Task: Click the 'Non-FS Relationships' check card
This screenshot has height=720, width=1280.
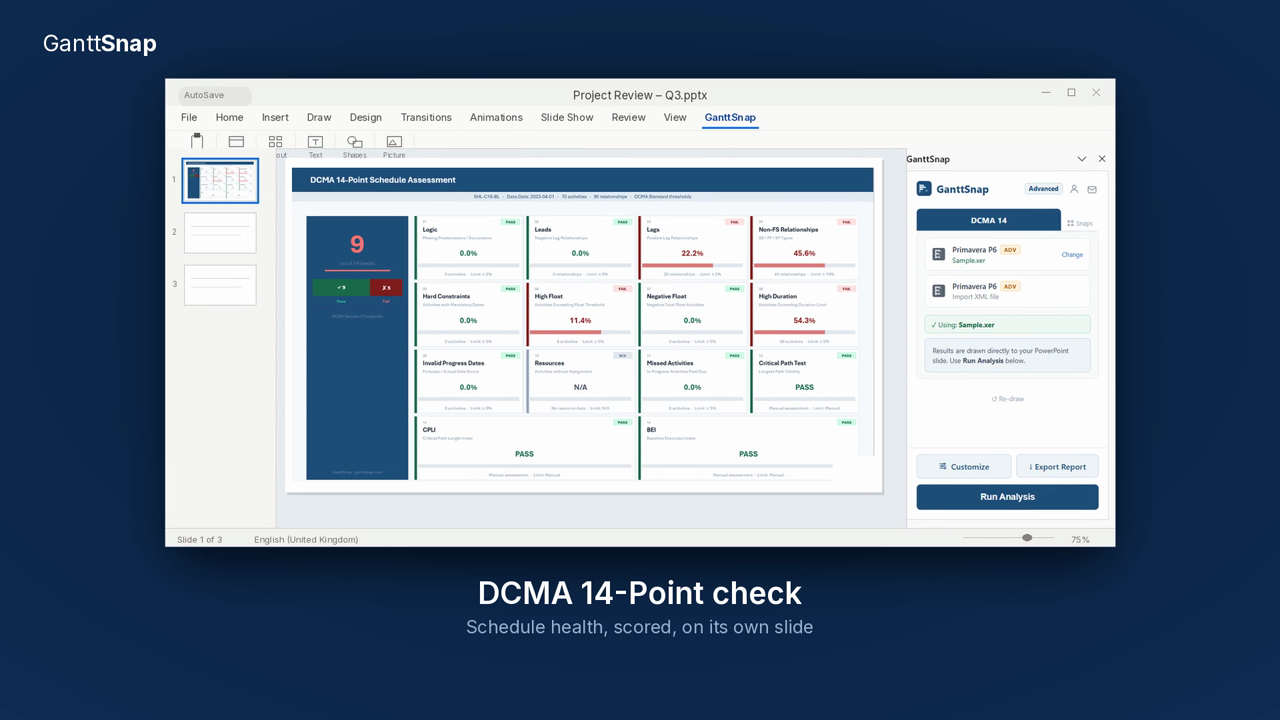Action: click(804, 248)
